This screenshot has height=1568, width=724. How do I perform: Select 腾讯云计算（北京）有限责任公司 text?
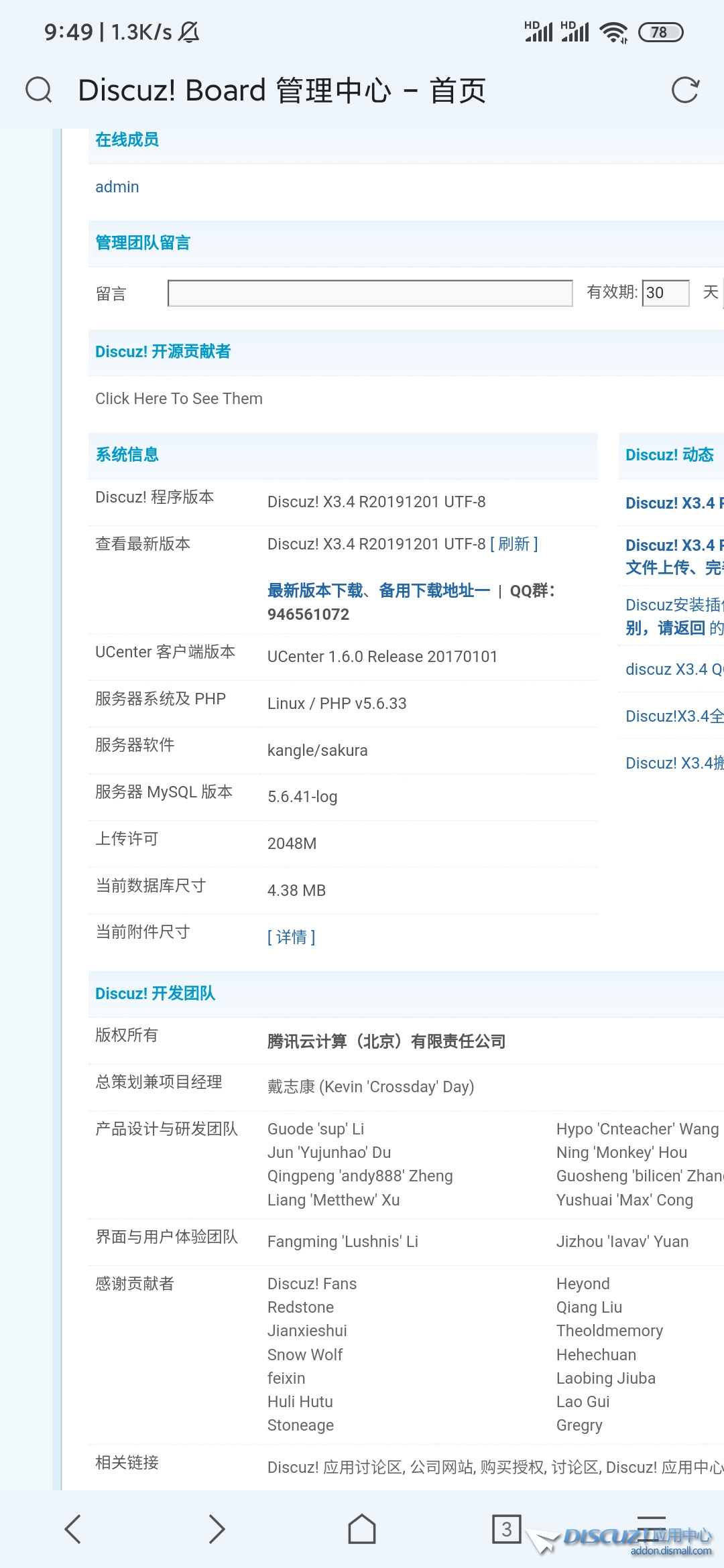(387, 1041)
